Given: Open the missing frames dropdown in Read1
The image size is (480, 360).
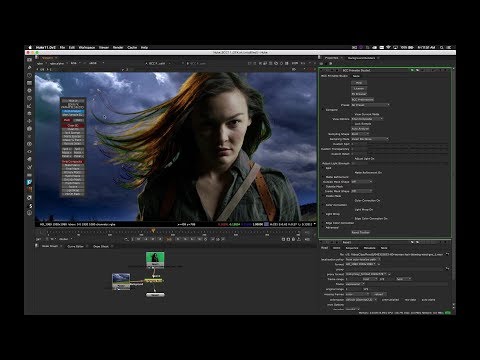Looking at the screenshot, I should tap(357, 294).
